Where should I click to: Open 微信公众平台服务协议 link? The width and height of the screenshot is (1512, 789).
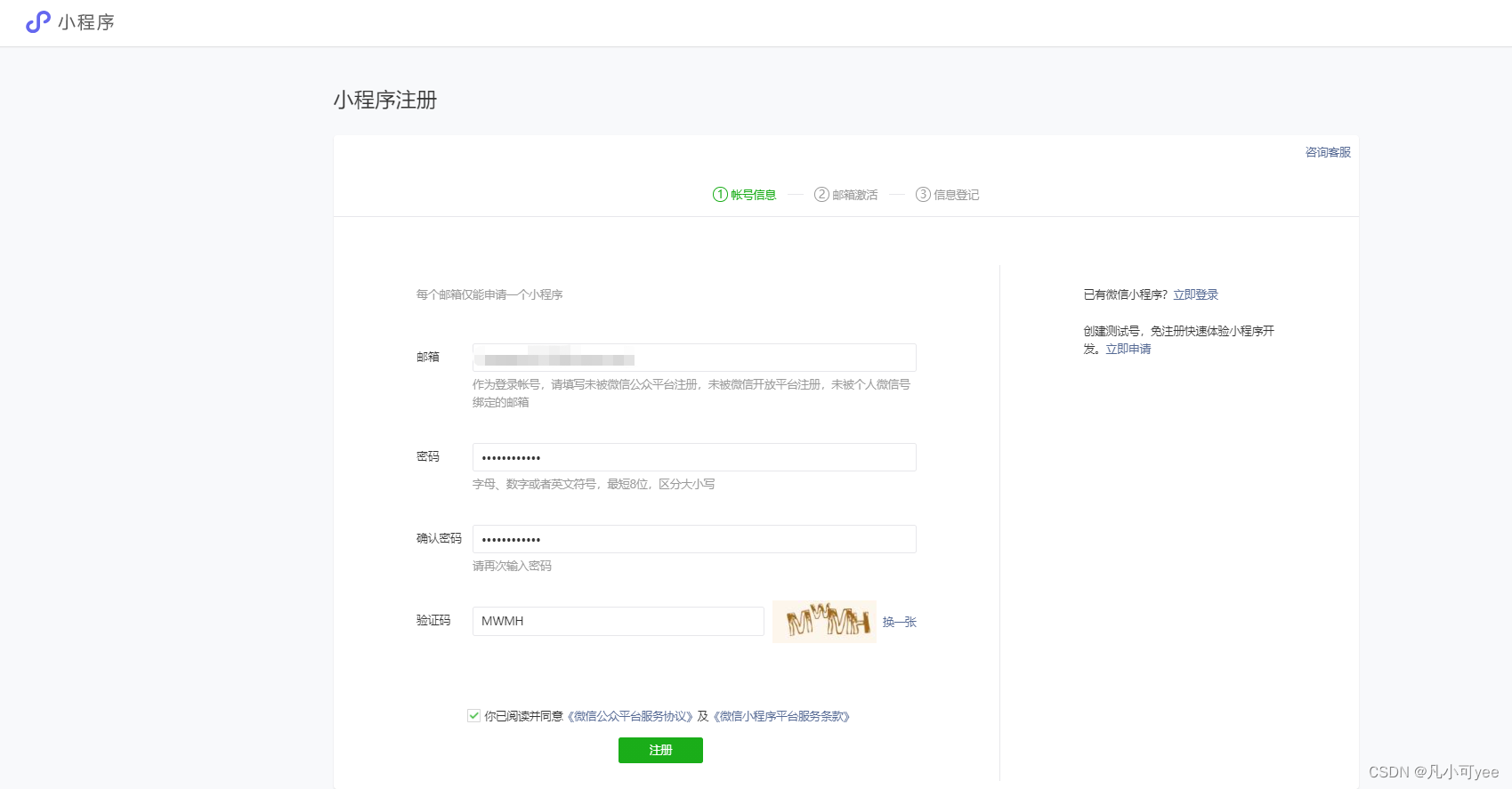tap(630, 716)
